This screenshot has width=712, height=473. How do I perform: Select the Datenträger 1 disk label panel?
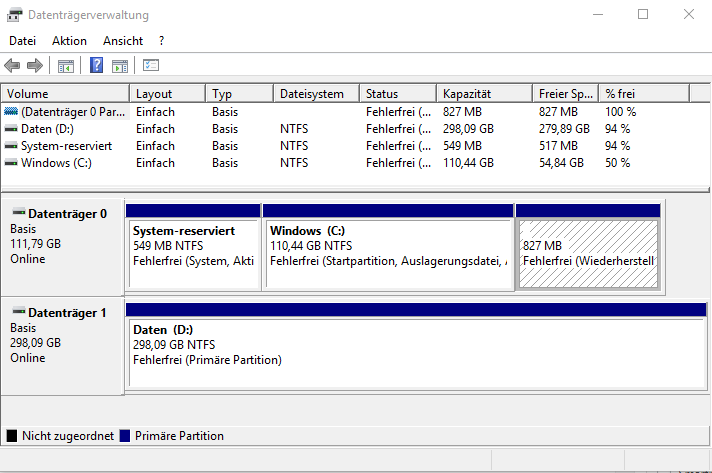point(62,346)
